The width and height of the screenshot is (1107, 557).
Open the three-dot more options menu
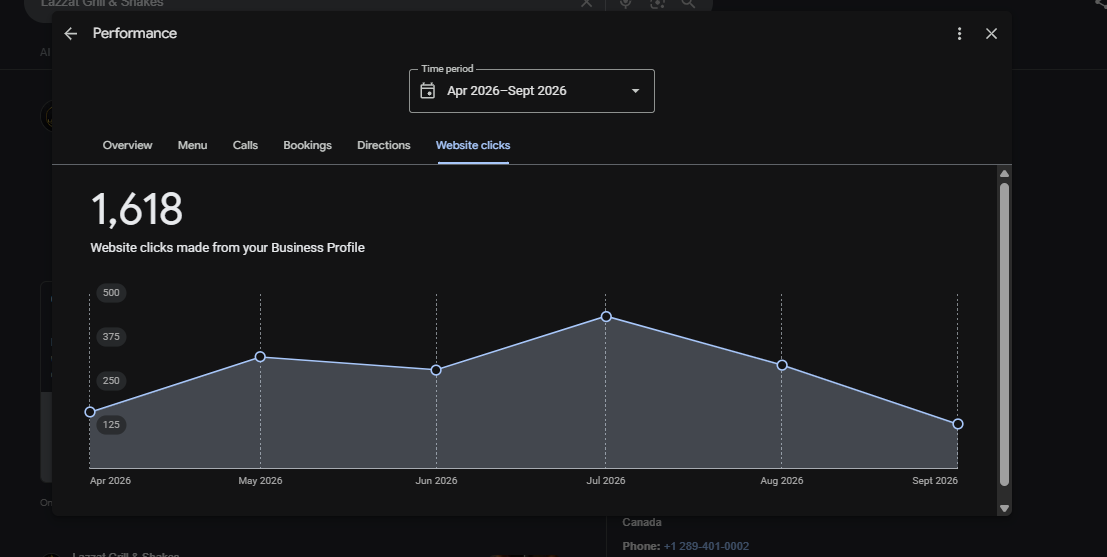point(959,34)
